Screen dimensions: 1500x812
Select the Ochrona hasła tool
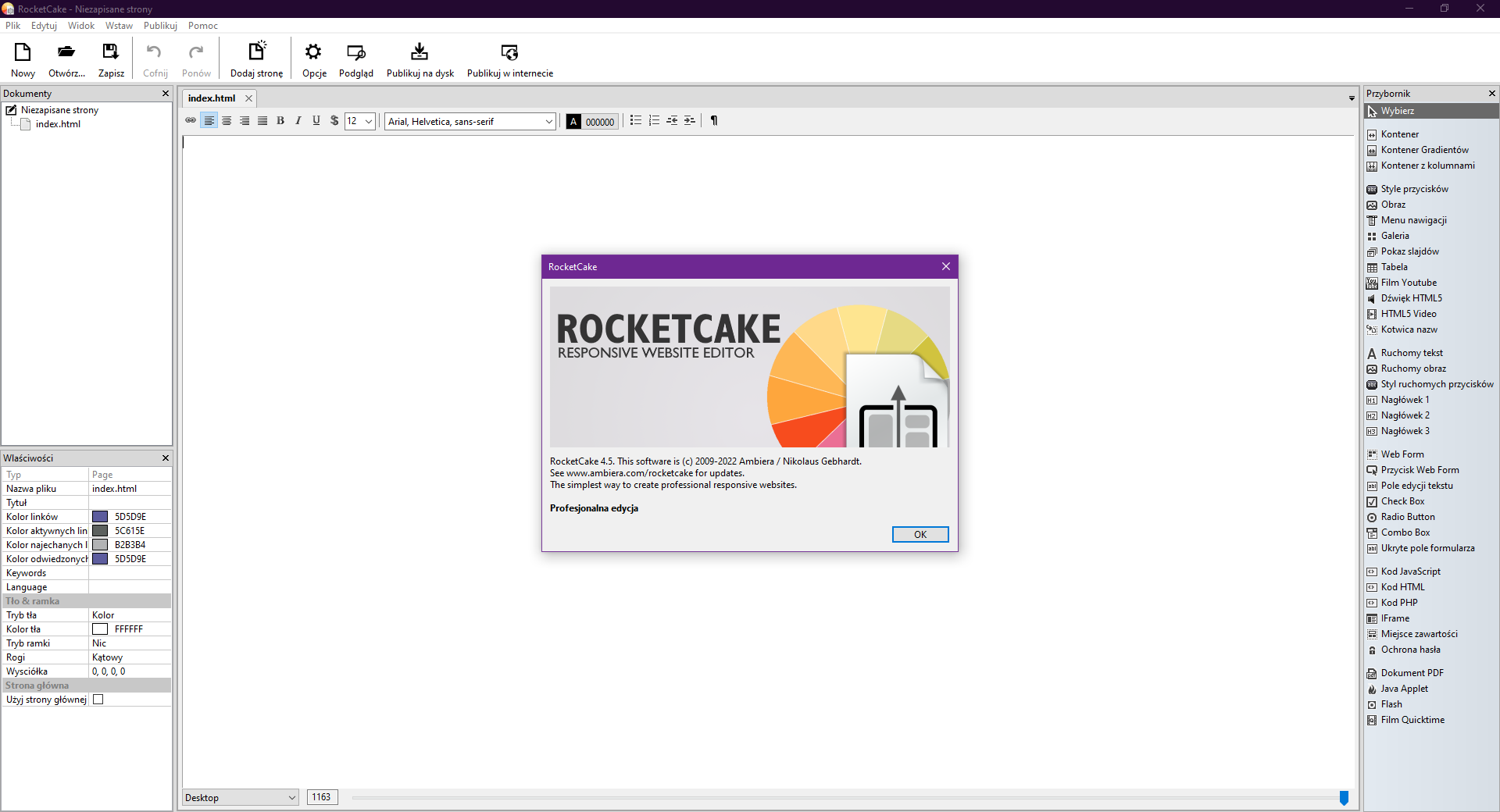pos(1410,650)
